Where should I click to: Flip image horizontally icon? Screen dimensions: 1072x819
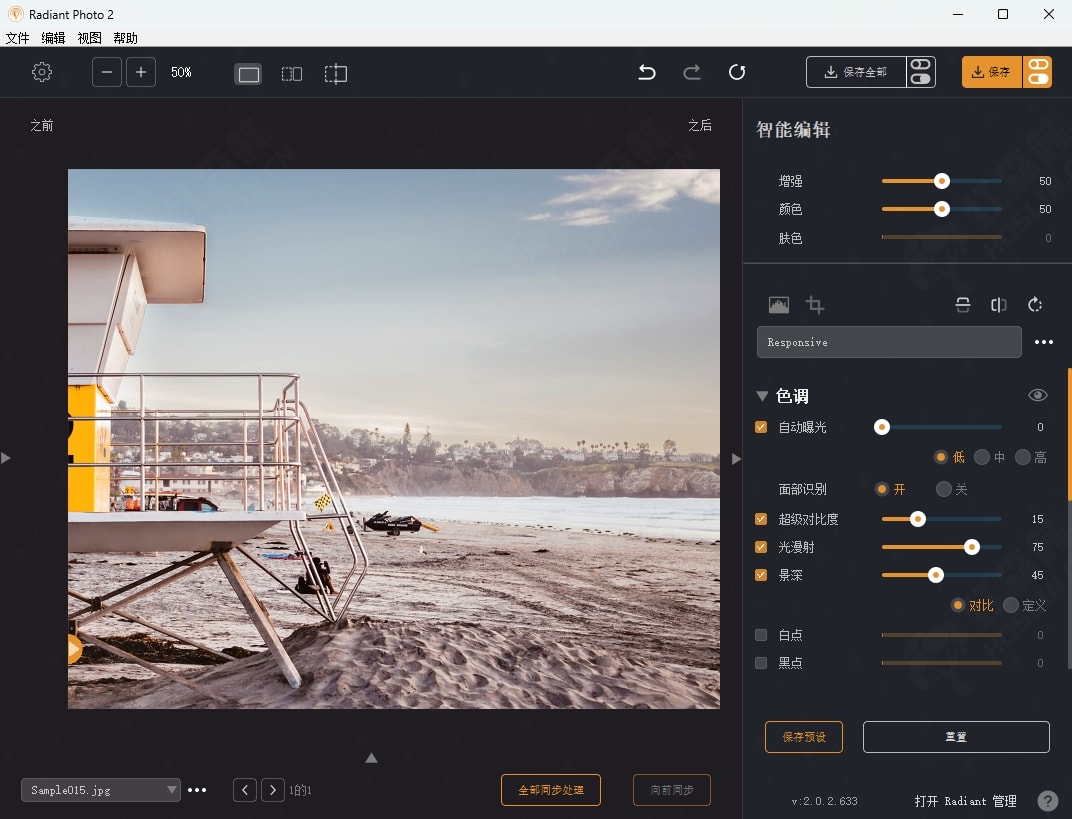(x=998, y=305)
